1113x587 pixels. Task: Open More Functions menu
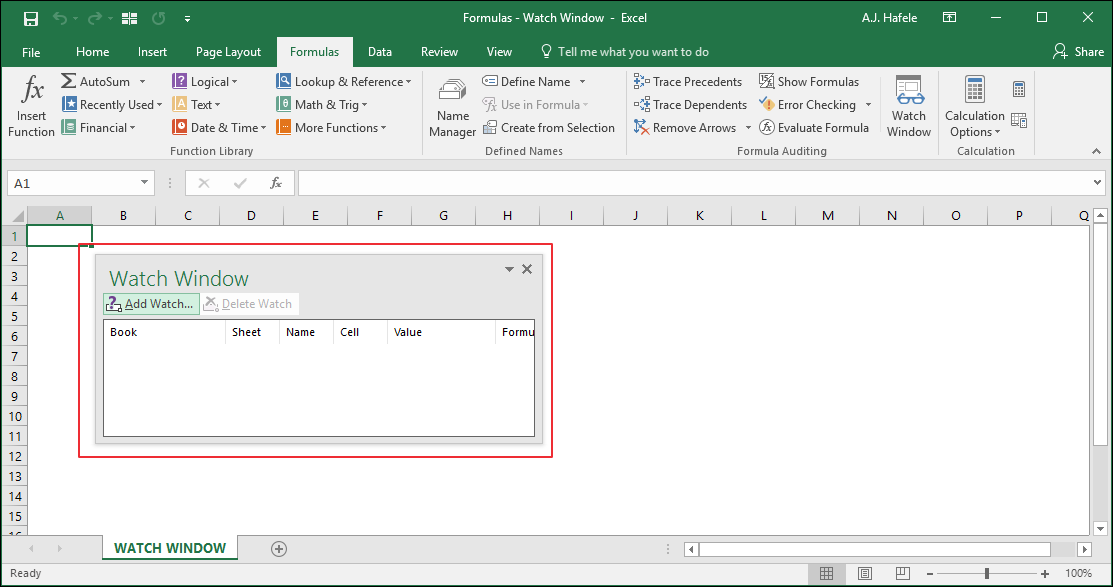point(331,128)
